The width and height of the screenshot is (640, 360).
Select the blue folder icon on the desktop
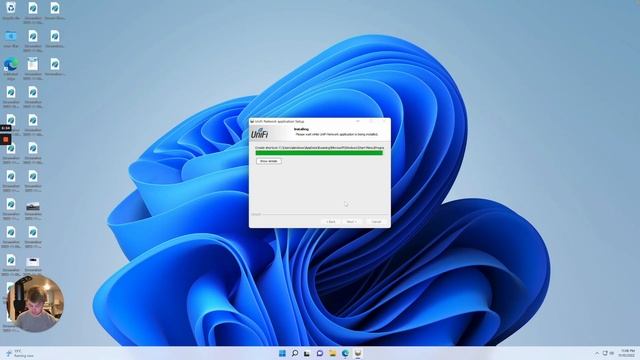point(11,36)
